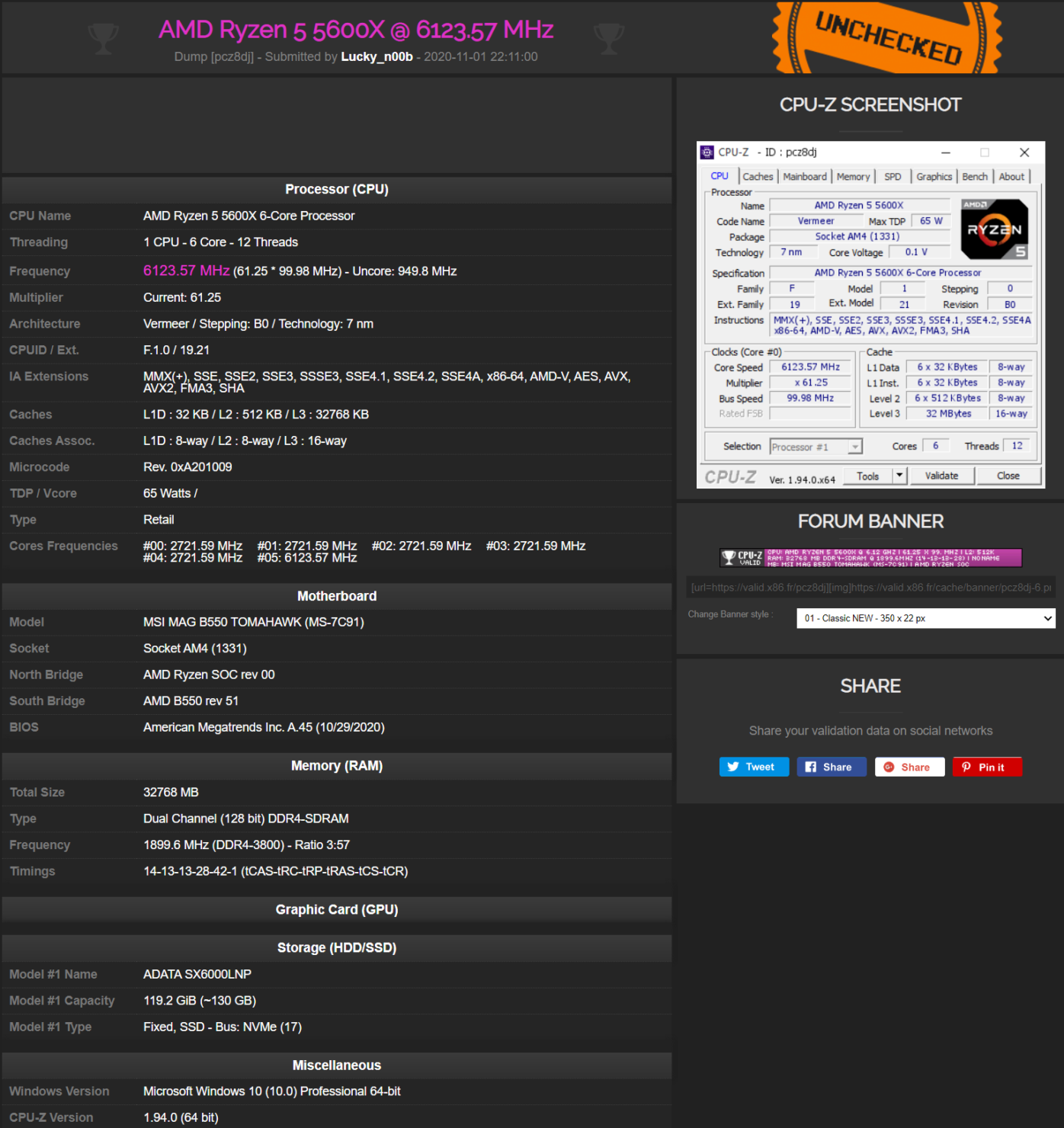This screenshot has height=1128, width=1064.
Task: Switch to the Caches tab
Action: 758,177
